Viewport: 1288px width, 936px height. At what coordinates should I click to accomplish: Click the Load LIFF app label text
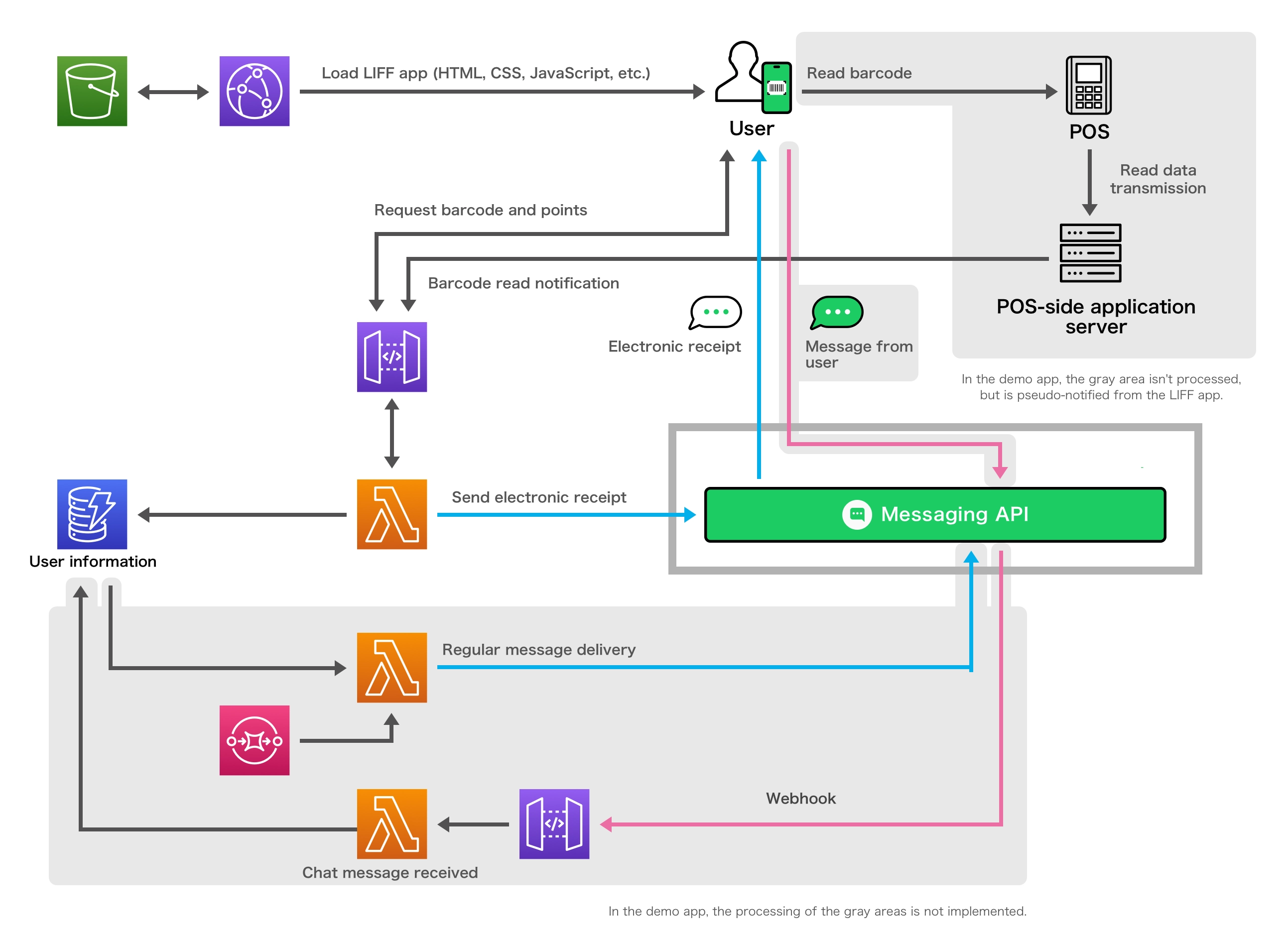(486, 73)
